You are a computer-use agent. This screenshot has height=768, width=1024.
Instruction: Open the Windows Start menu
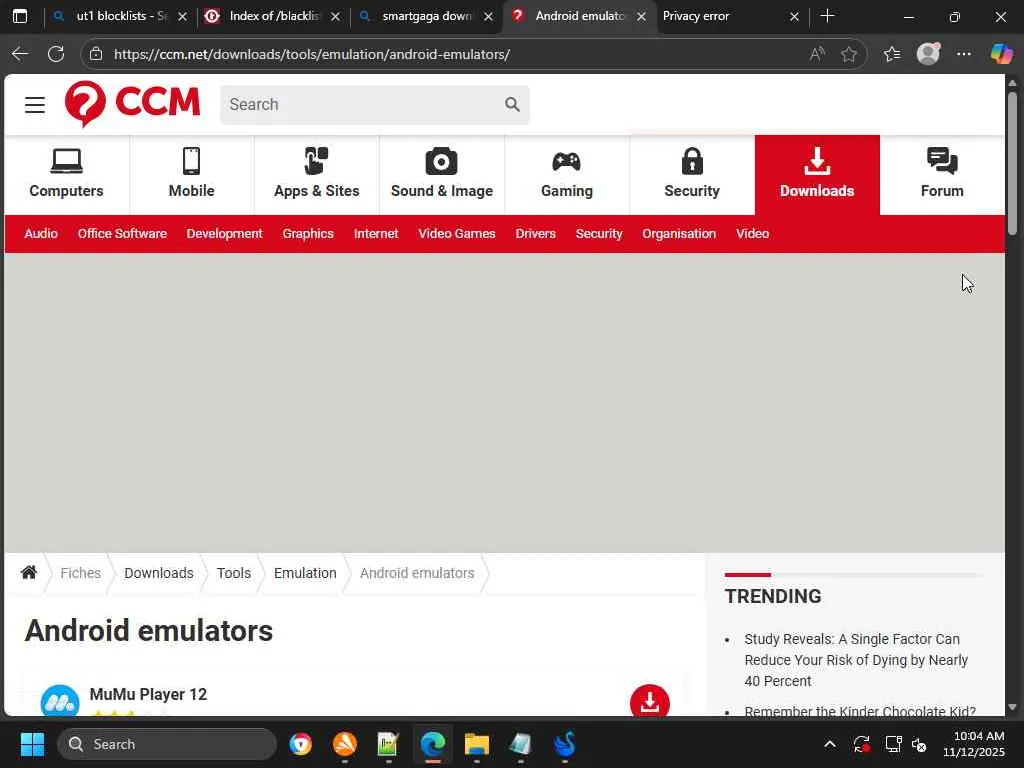[32, 744]
